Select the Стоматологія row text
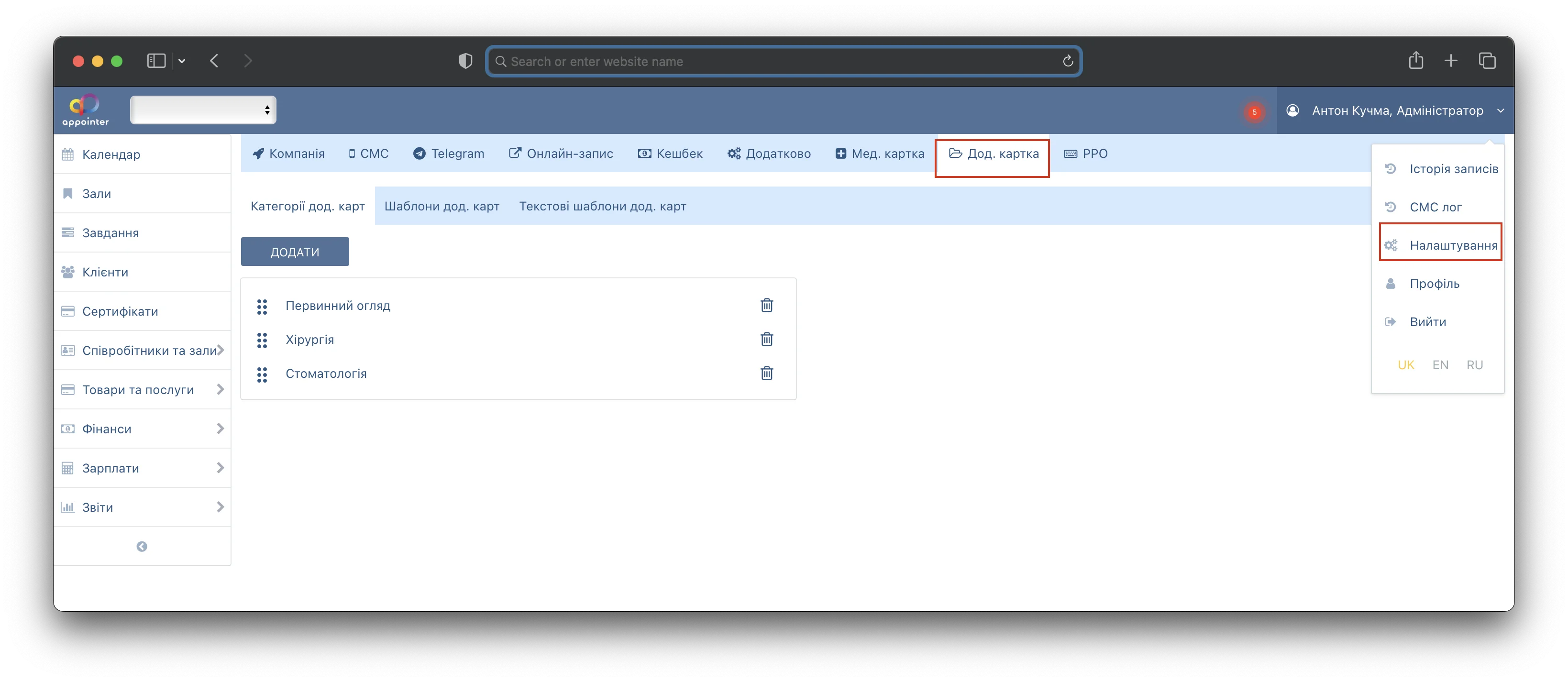This screenshot has width=1568, height=682. tap(326, 374)
